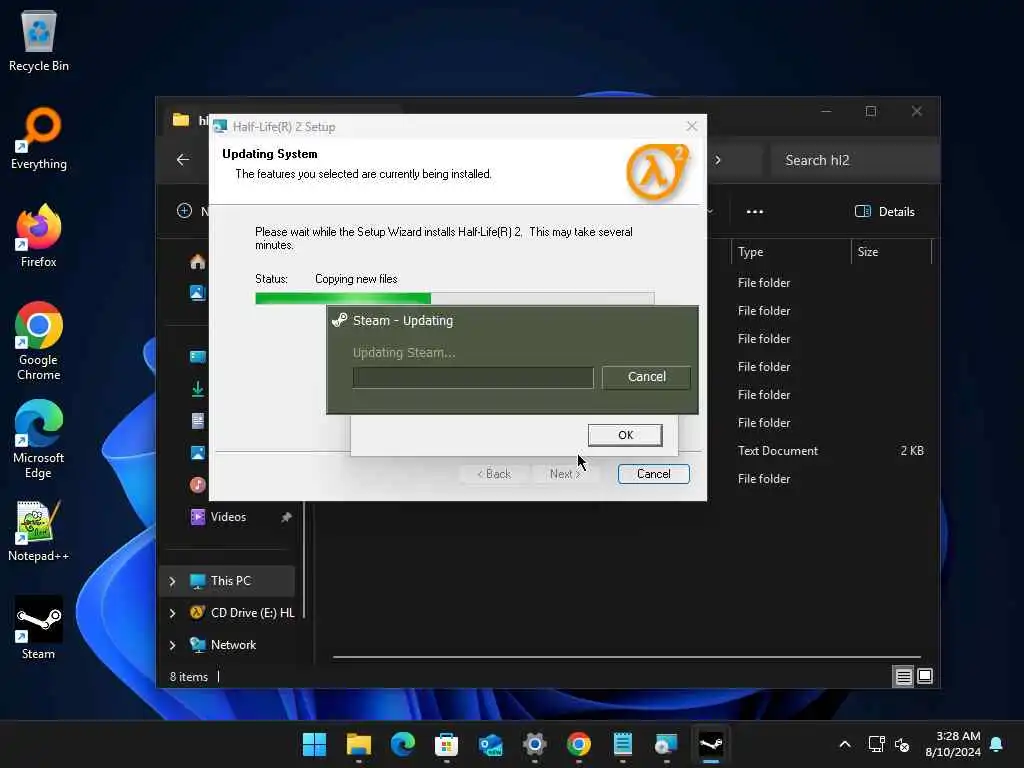Viewport: 1024px width, 768px height.
Task: Expand the Network tree node
Action: click(x=172, y=645)
